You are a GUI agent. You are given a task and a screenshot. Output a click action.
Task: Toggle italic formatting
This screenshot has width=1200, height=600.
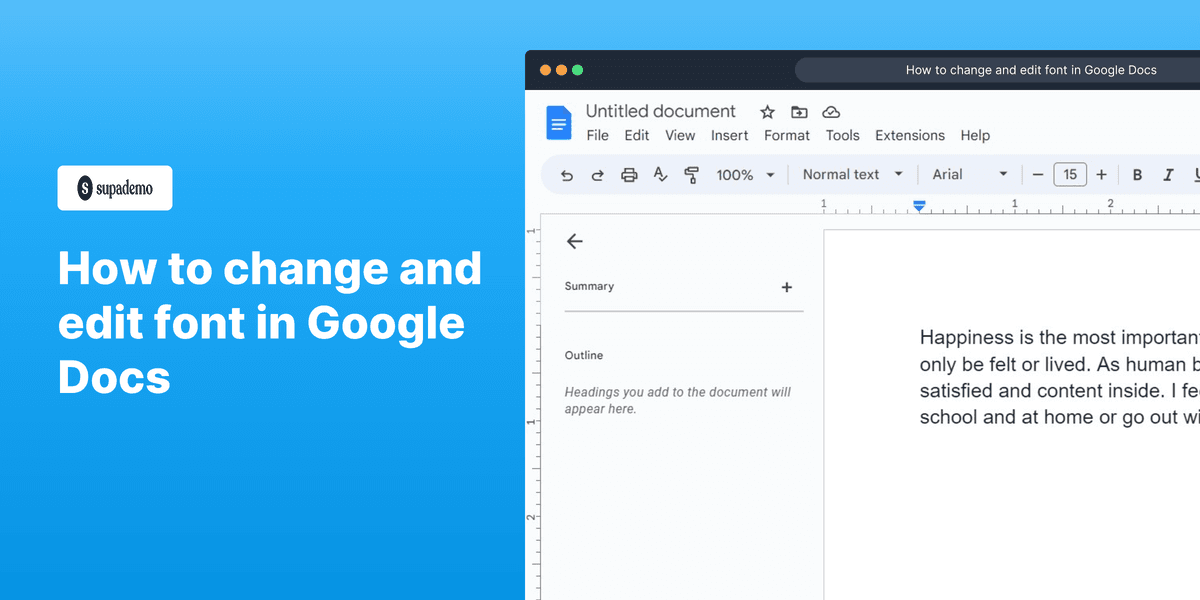1168,174
